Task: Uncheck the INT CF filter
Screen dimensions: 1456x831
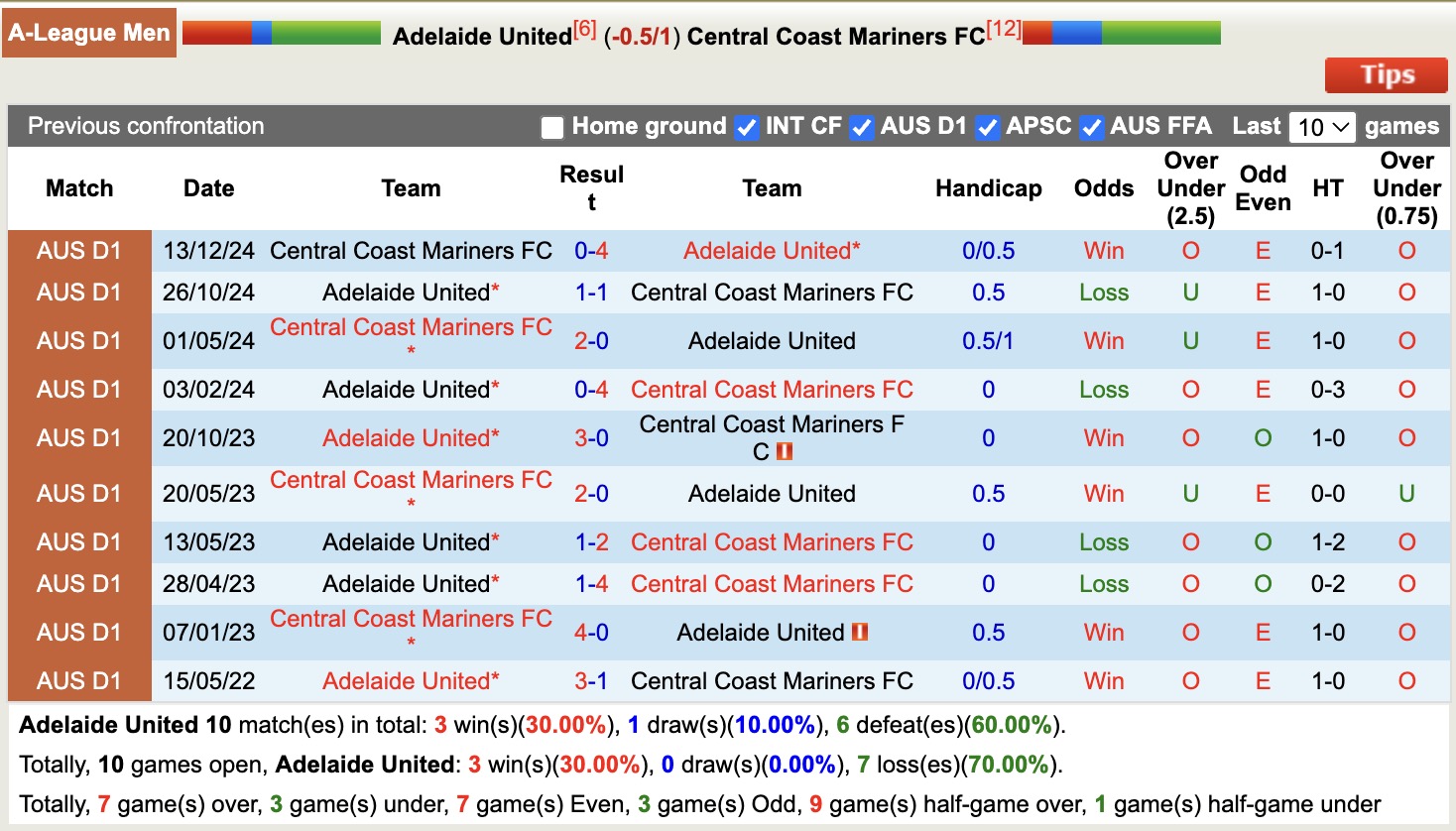Action: [746, 127]
